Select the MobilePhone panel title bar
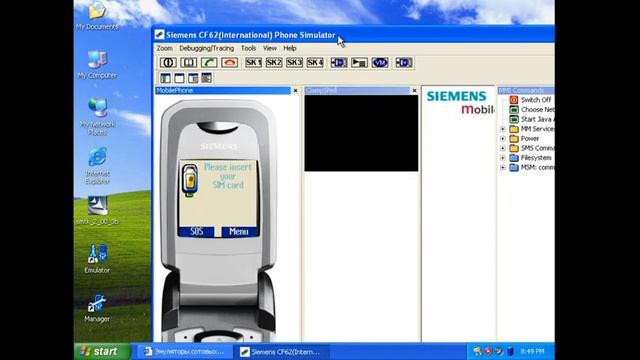This screenshot has width=640, height=360. tap(223, 91)
